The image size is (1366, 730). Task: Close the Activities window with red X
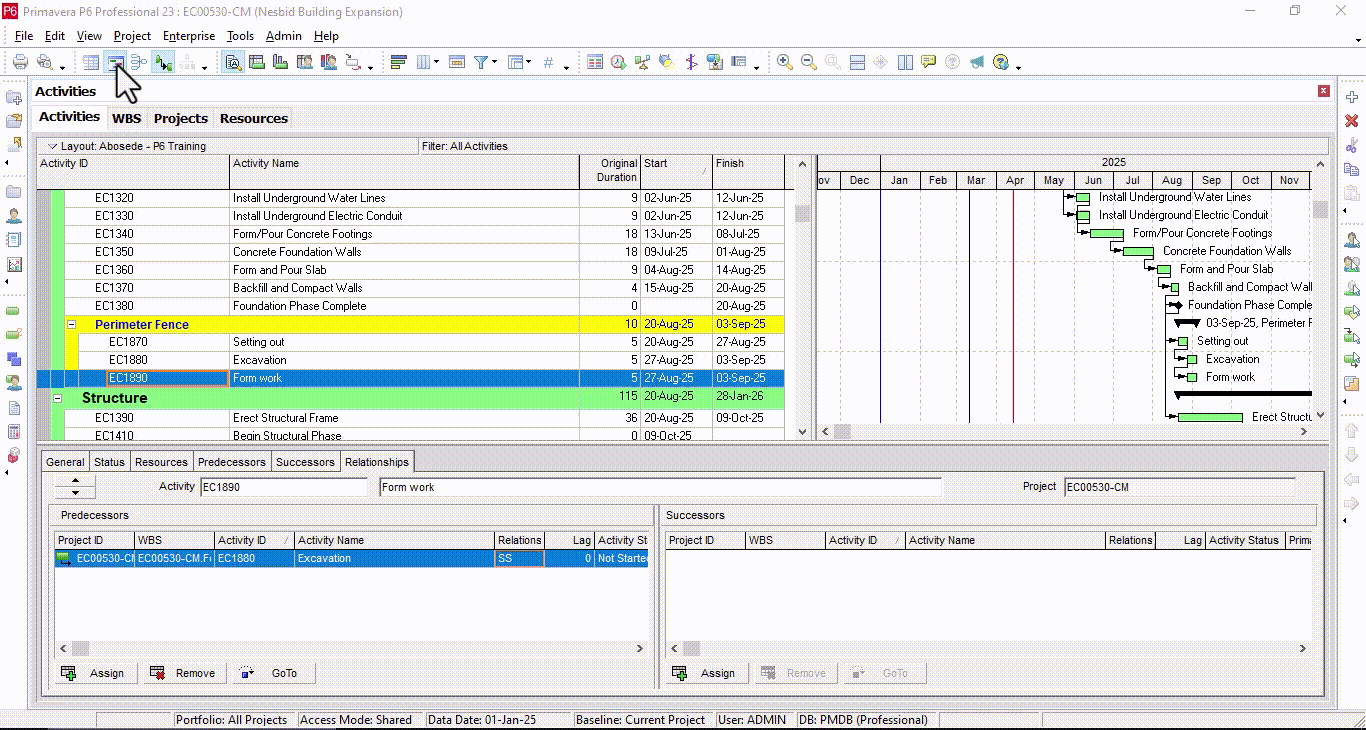tap(1324, 91)
